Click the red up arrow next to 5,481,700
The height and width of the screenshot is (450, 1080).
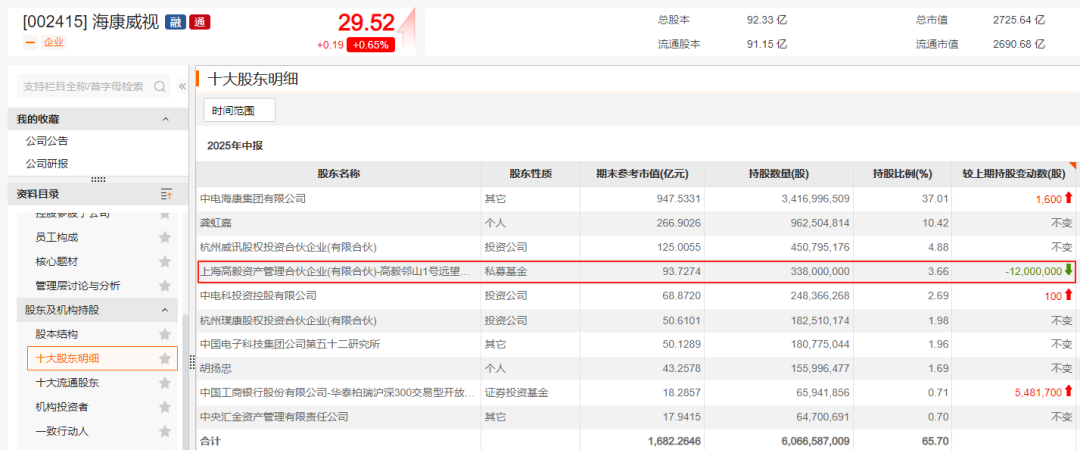1068,392
